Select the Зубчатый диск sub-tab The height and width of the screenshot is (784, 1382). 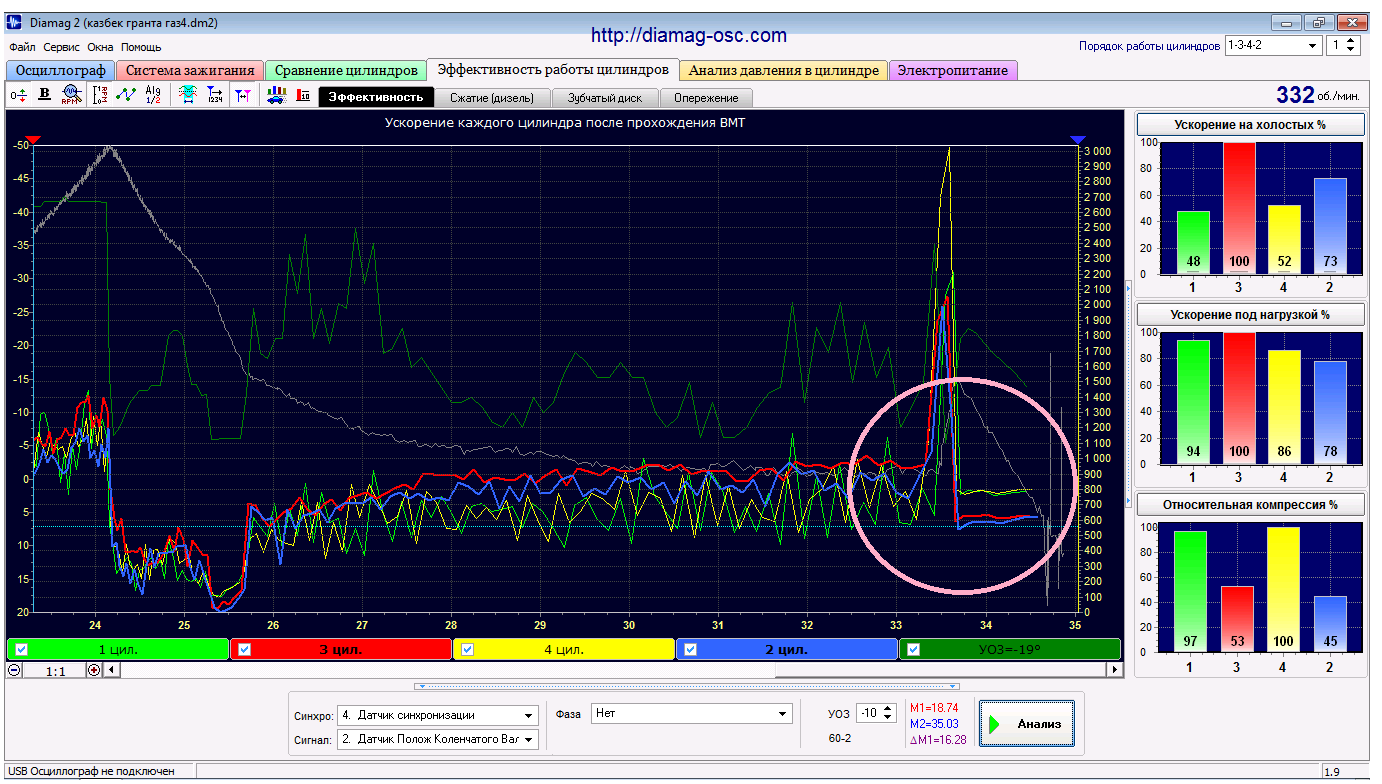[x=605, y=98]
